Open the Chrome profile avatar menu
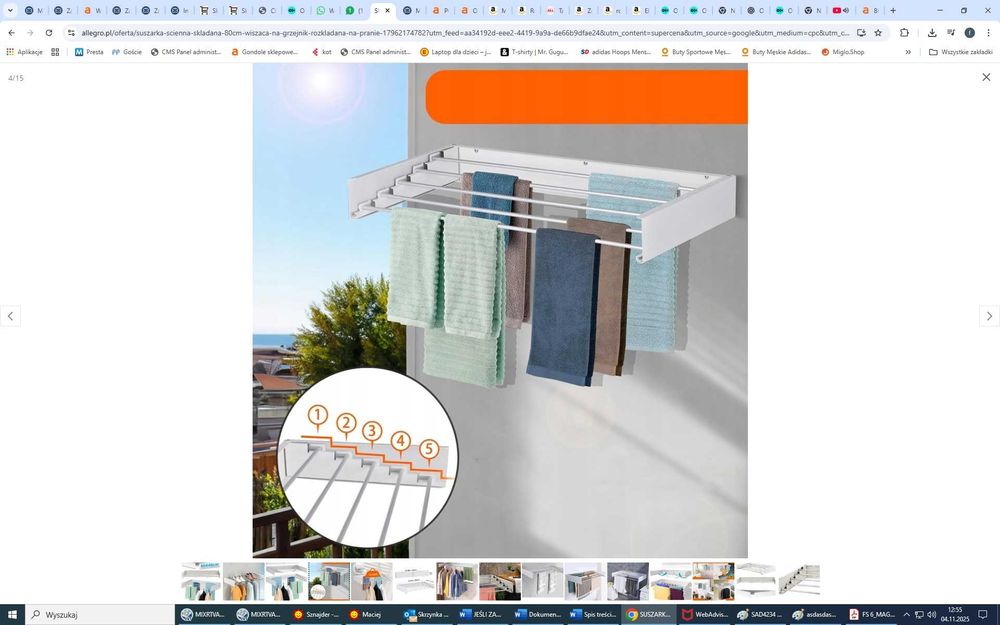 coord(969,33)
